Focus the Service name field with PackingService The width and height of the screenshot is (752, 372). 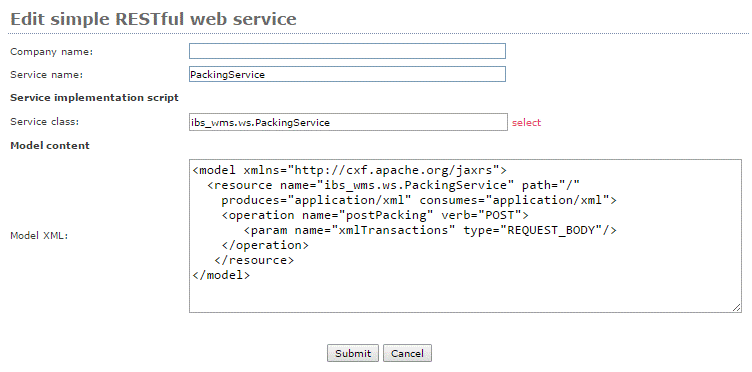click(x=347, y=74)
